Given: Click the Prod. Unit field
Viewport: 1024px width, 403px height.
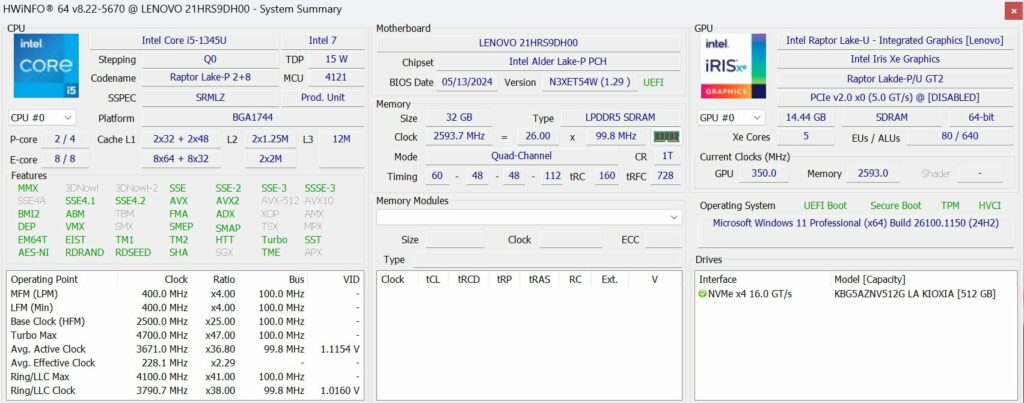Looking at the screenshot, I should [323, 97].
